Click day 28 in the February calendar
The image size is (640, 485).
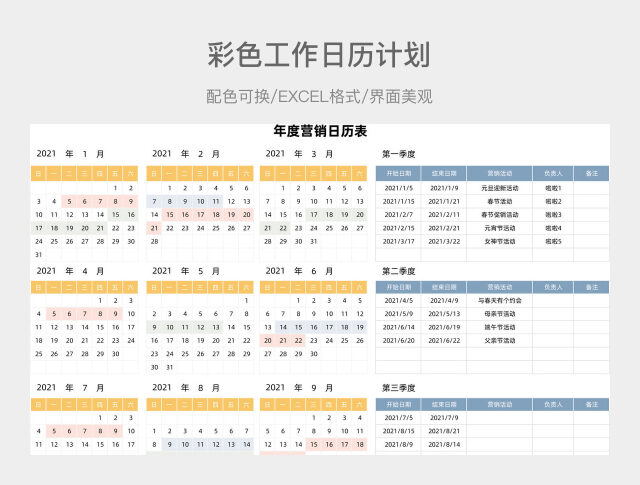pos(154,241)
